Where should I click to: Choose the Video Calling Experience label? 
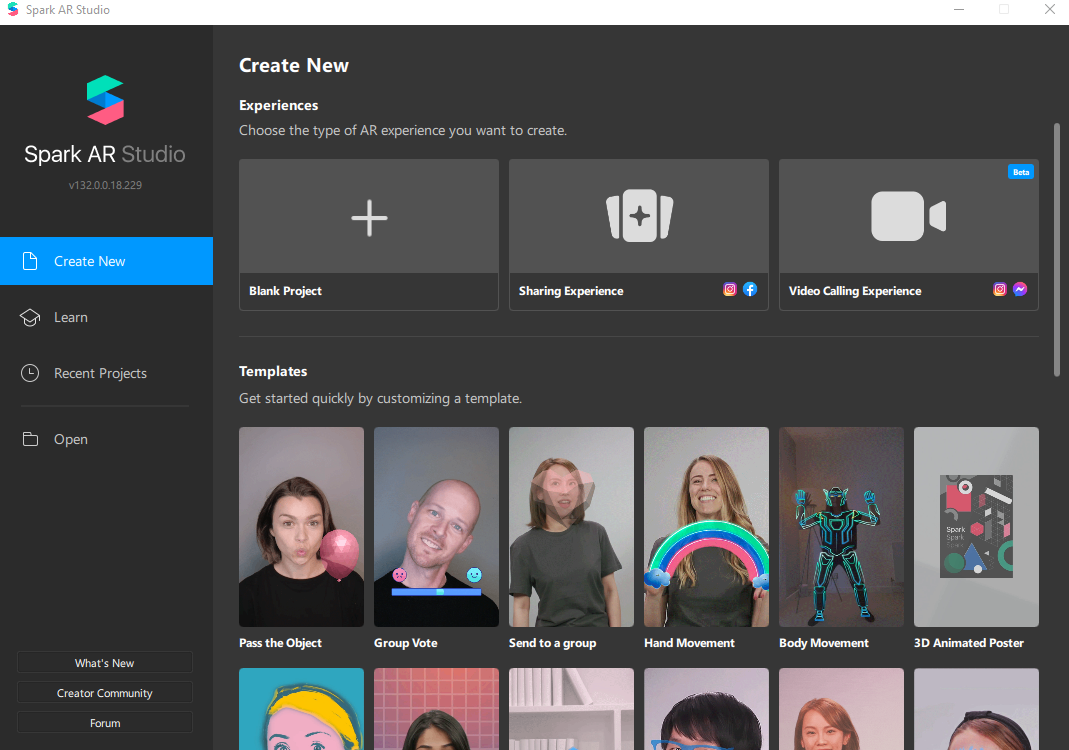[x=855, y=291]
